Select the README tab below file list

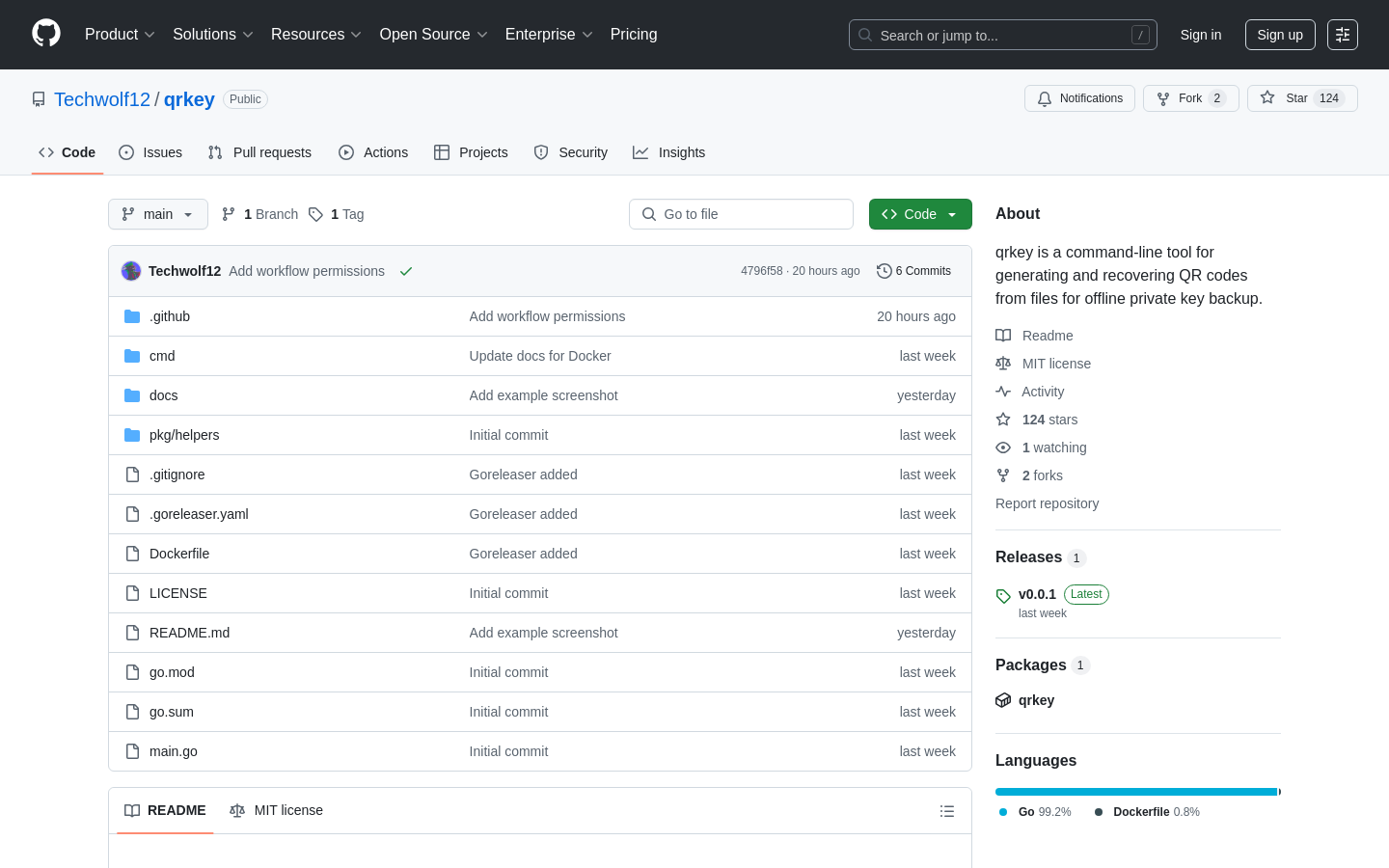tap(165, 810)
